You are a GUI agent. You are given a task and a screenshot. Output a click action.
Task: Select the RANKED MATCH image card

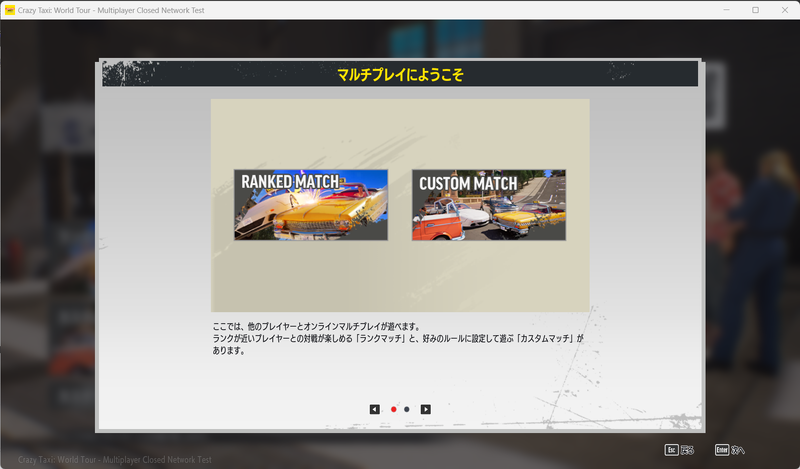point(311,205)
